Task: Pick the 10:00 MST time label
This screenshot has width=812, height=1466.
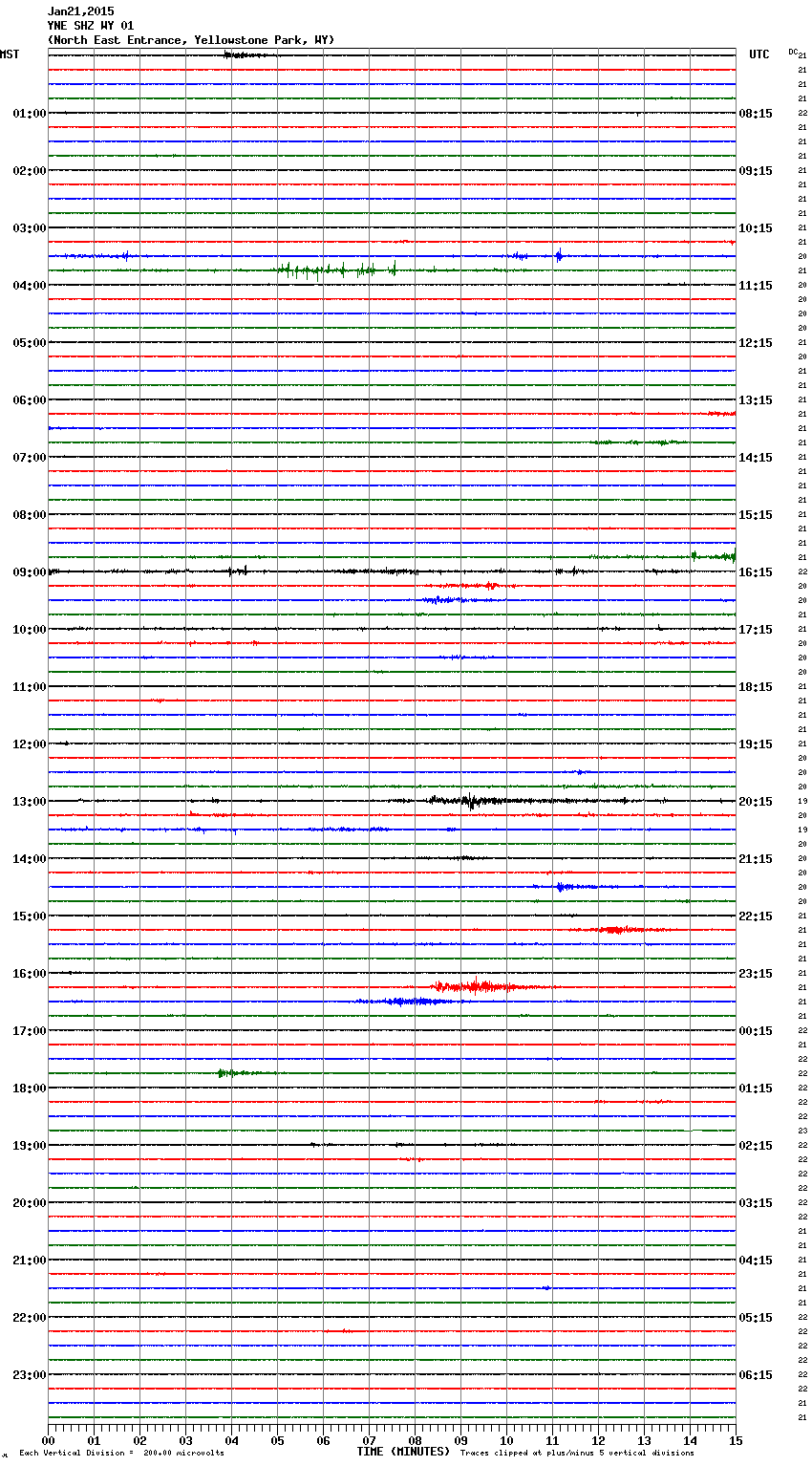Action: pos(30,630)
